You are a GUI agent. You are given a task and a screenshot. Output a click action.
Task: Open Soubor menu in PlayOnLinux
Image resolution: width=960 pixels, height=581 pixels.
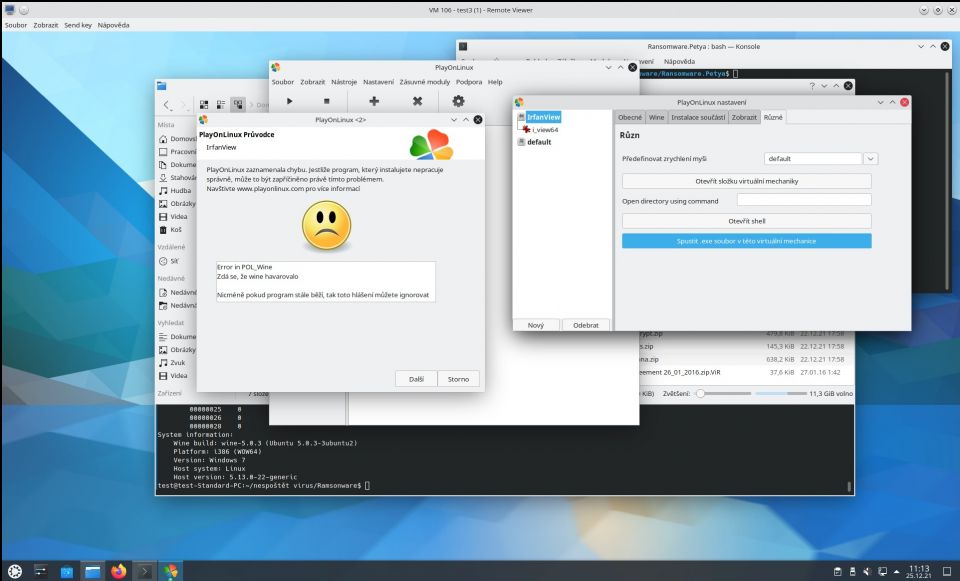(283, 82)
